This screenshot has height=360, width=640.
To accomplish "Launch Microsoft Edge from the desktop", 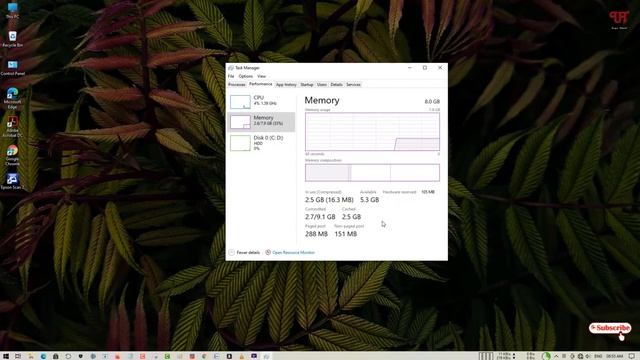I will (x=12, y=98).
